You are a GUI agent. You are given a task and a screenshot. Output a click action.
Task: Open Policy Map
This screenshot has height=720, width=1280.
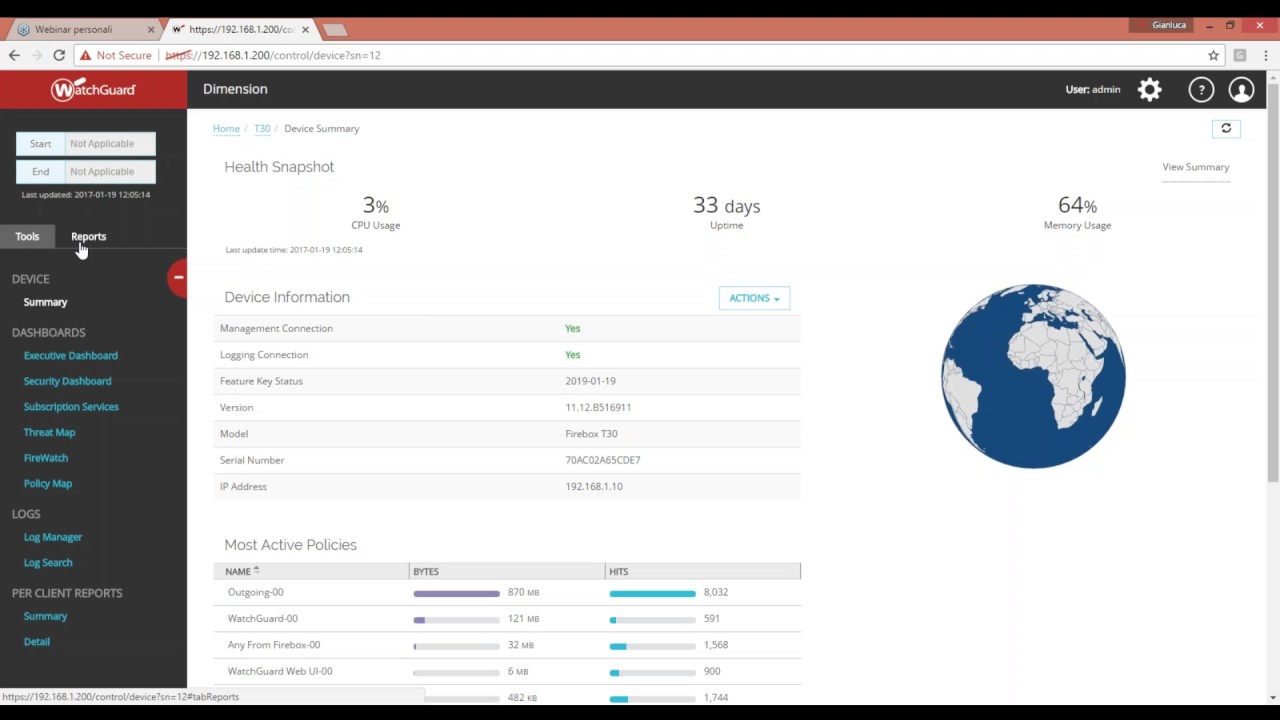(48, 484)
